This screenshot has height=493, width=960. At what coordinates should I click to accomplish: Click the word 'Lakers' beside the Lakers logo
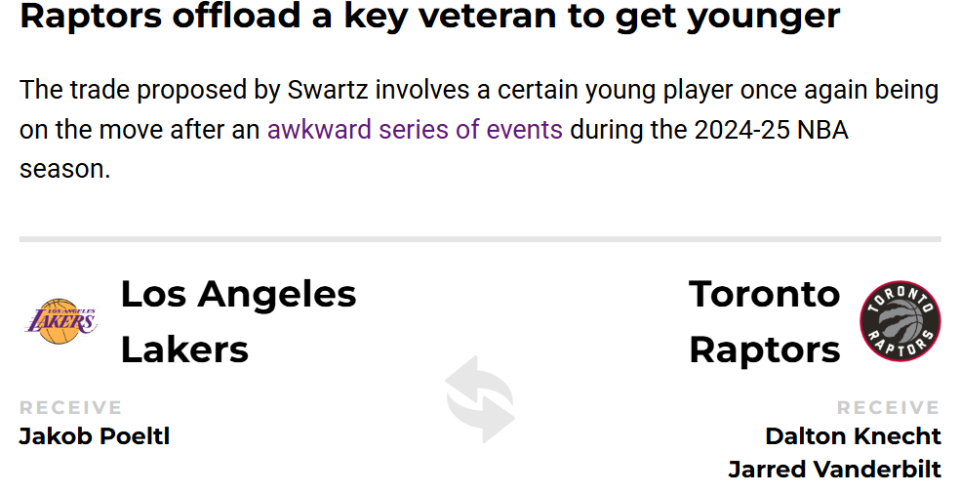[x=184, y=350]
